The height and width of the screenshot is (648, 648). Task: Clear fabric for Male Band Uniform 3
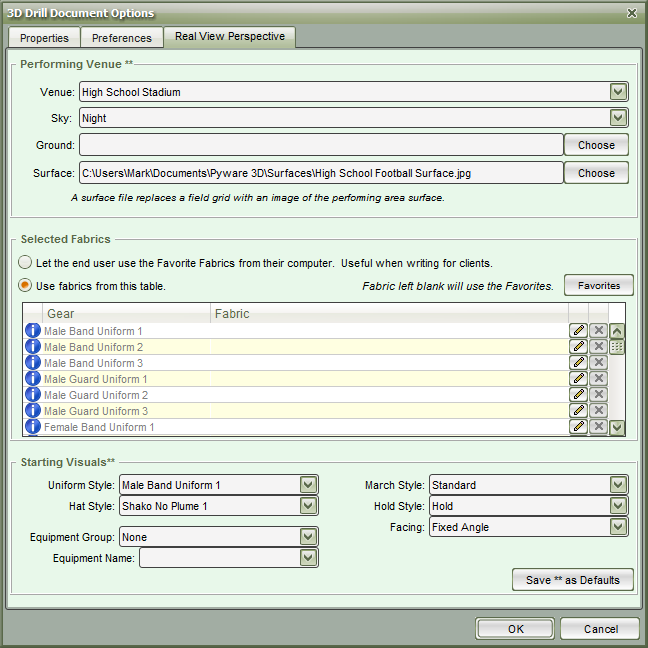coord(598,362)
